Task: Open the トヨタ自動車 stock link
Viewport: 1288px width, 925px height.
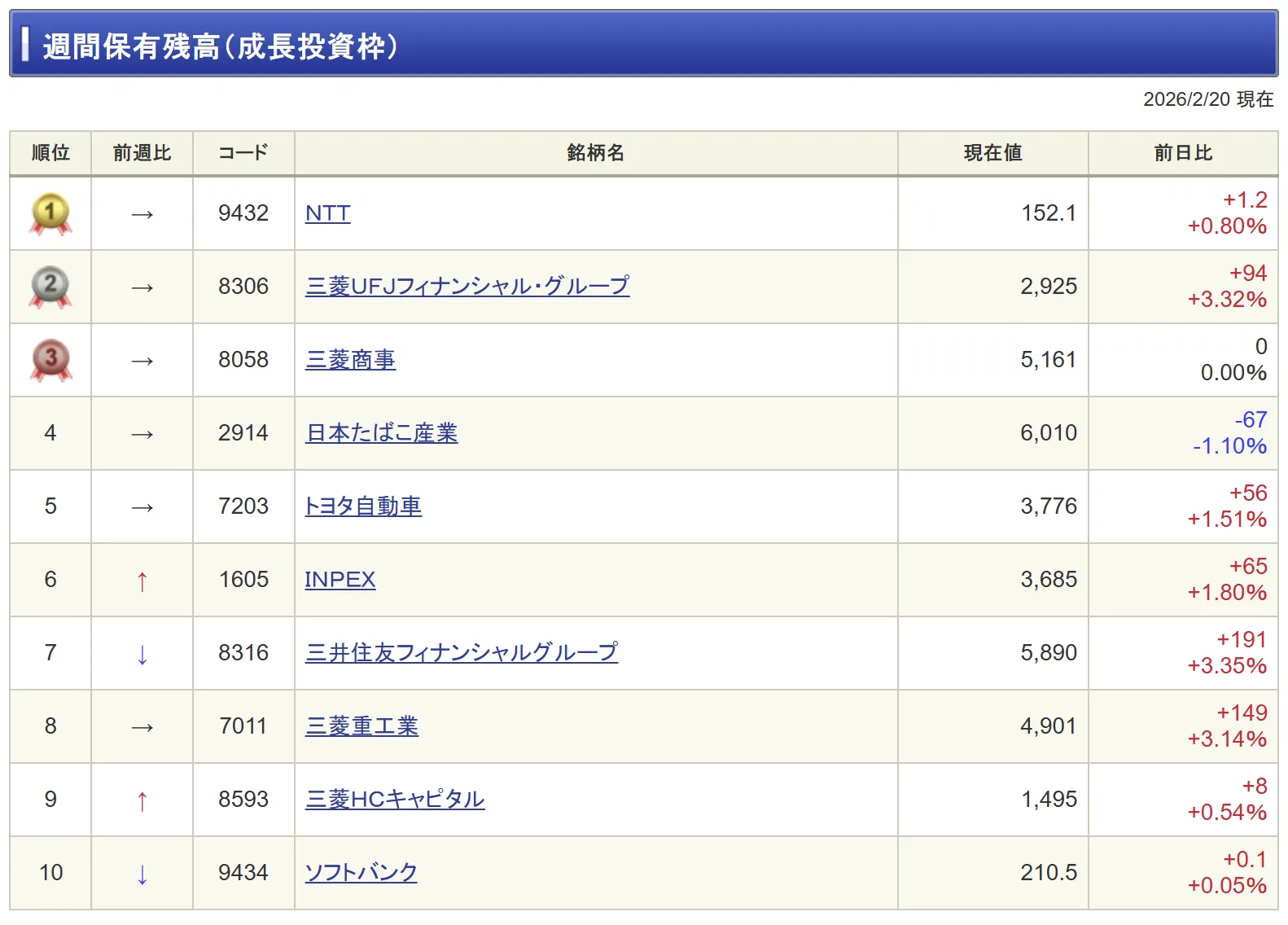Action: [x=363, y=506]
